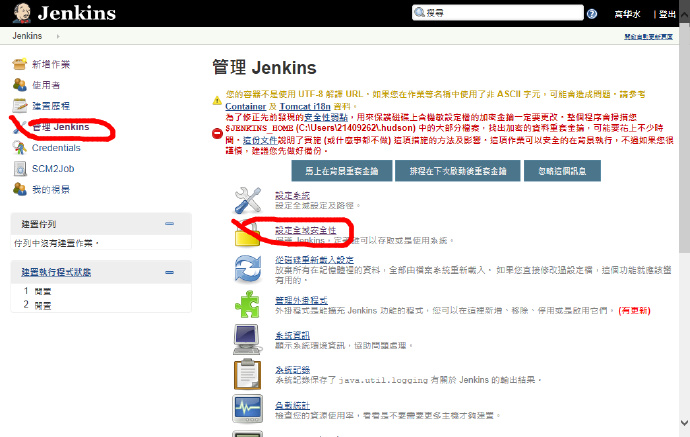Open SCM2Job in the sidebar

click(53, 169)
